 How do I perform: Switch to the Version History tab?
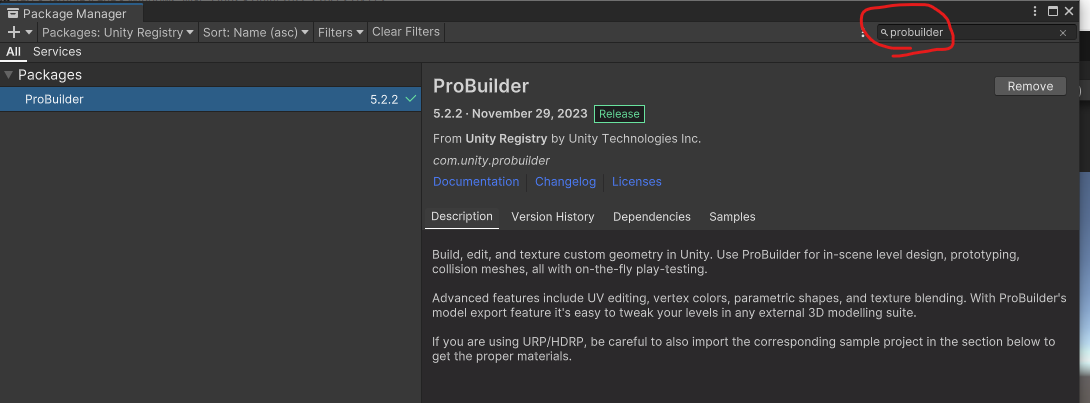(552, 216)
